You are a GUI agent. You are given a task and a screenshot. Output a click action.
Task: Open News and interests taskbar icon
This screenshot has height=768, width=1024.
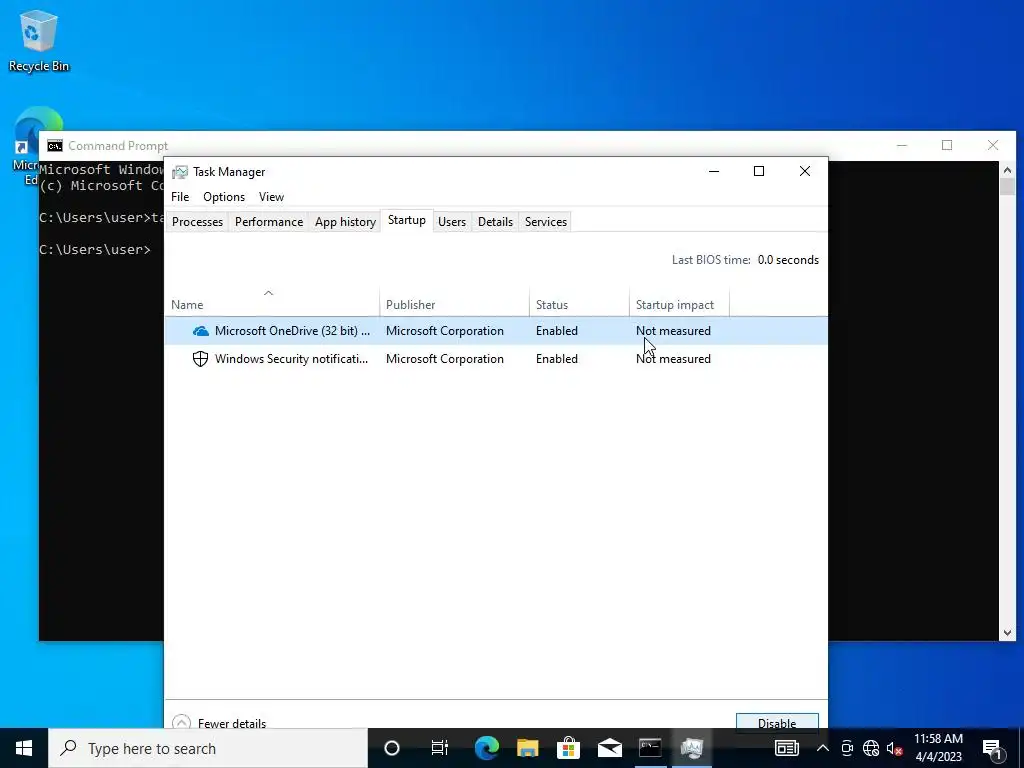[x=786, y=748]
